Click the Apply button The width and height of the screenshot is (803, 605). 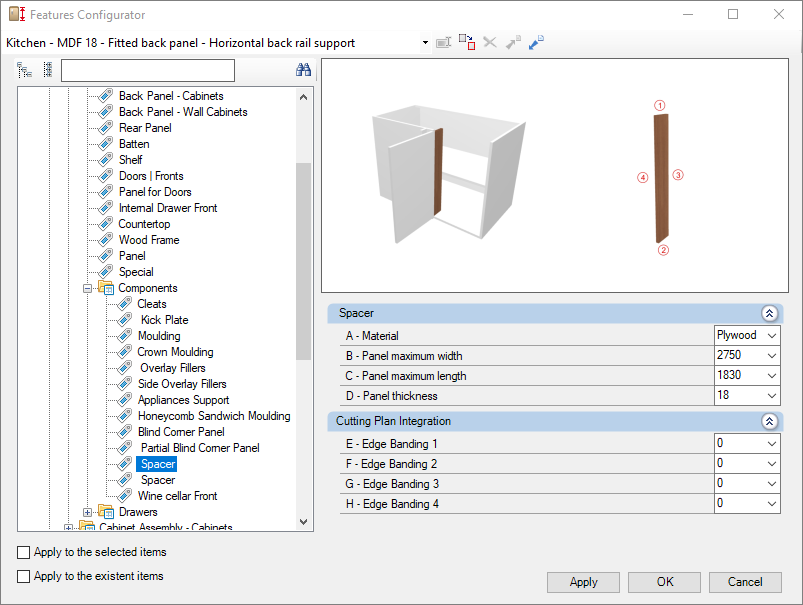click(x=583, y=582)
